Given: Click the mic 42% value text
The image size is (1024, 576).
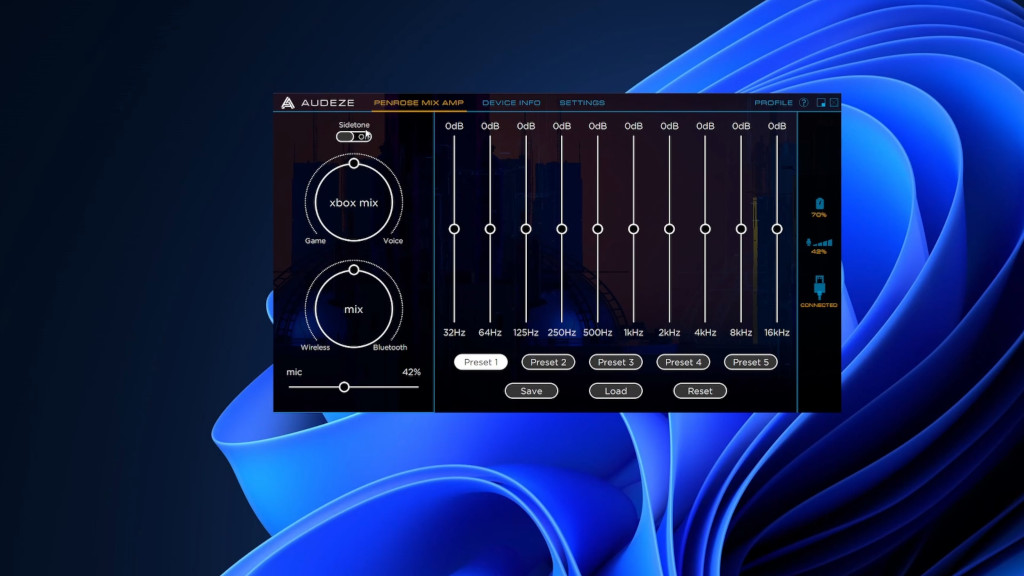Looking at the screenshot, I should pyautogui.click(x=411, y=372).
